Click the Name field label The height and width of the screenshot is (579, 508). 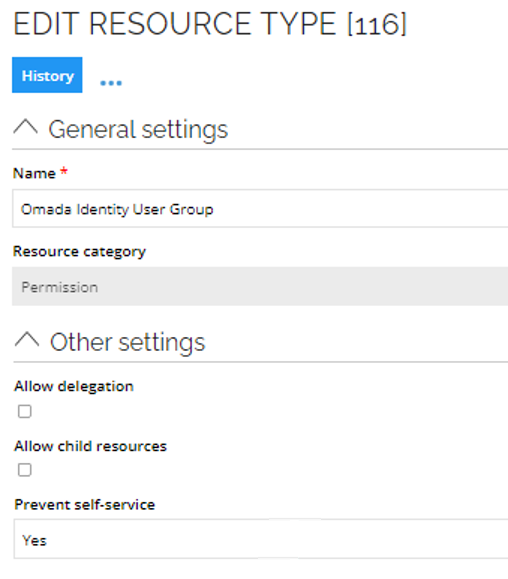pyautogui.click(x=34, y=173)
